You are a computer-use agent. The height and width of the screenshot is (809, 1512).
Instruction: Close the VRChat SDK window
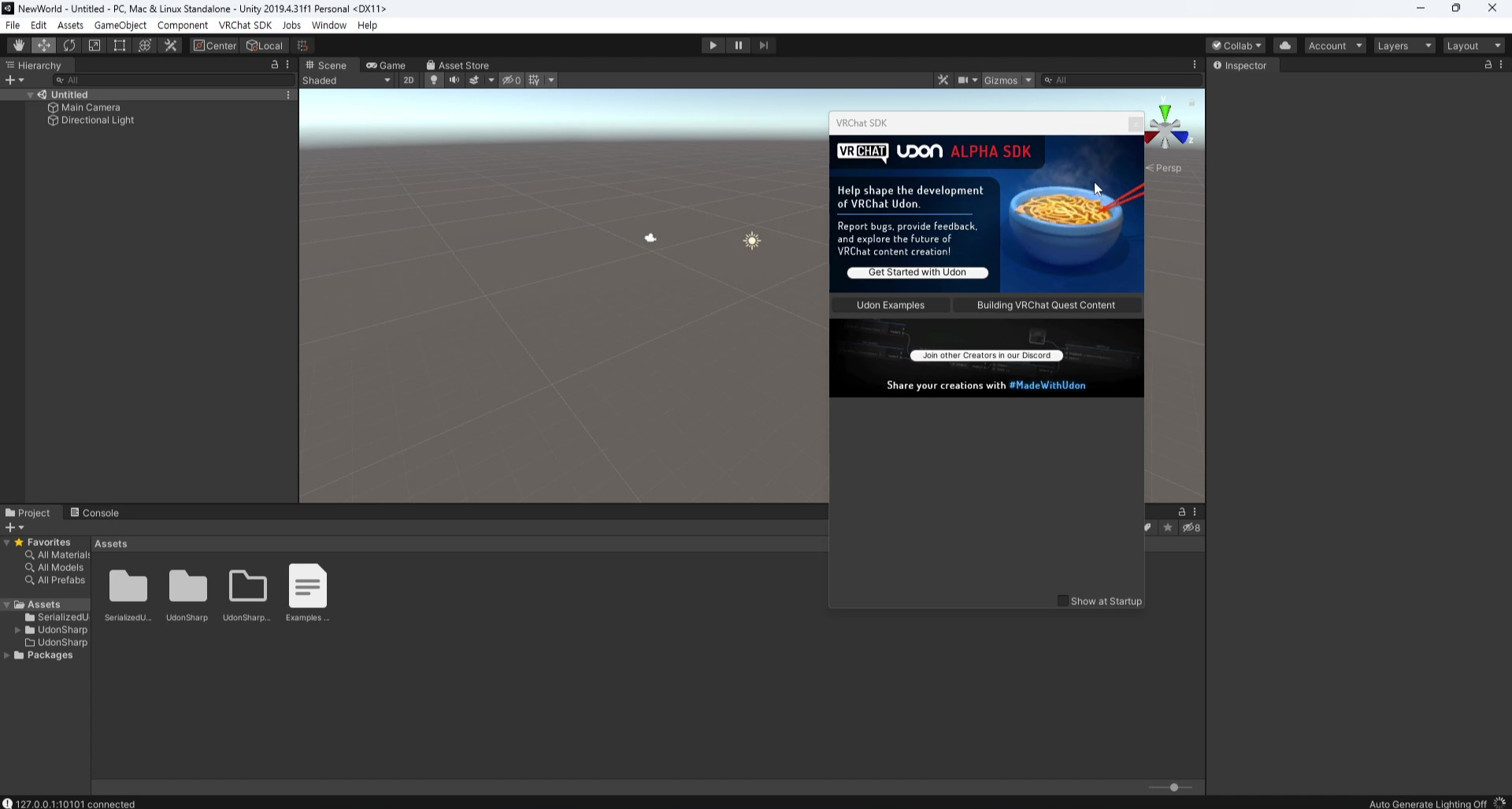coord(1135,124)
